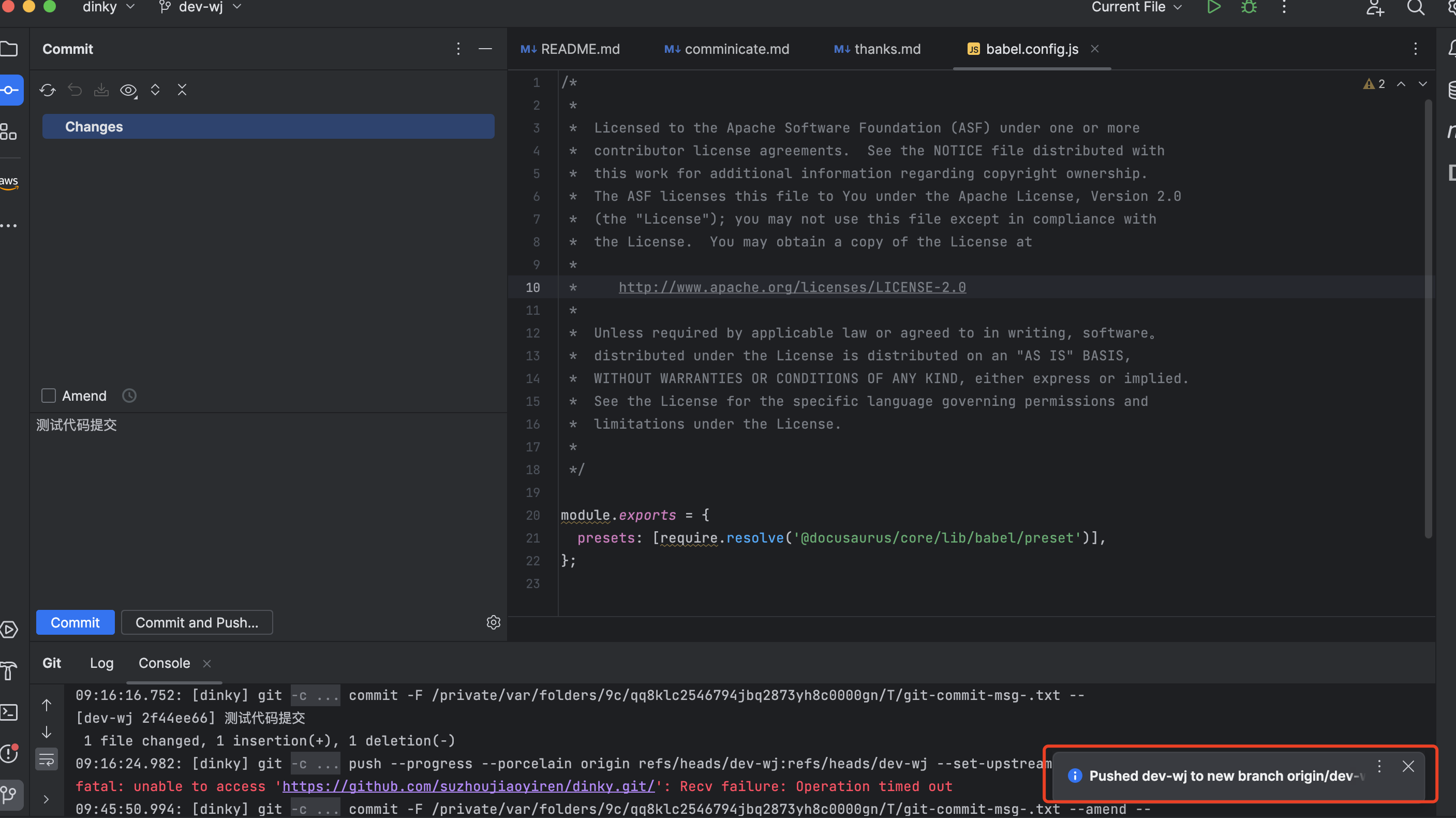This screenshot has width=1456, height=818.
Task: Click the Rollback changes icon
Action: [75, 90]
